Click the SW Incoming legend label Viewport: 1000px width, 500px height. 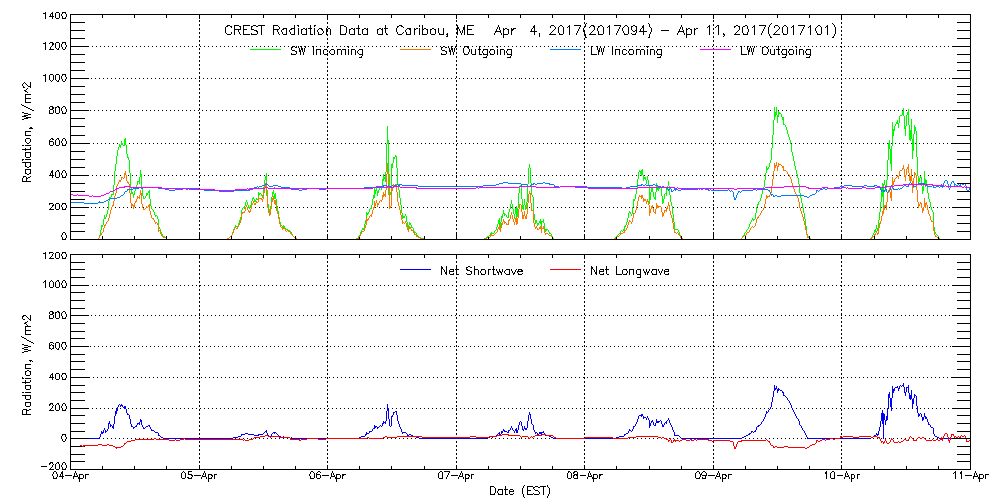[x=321, y=51]
